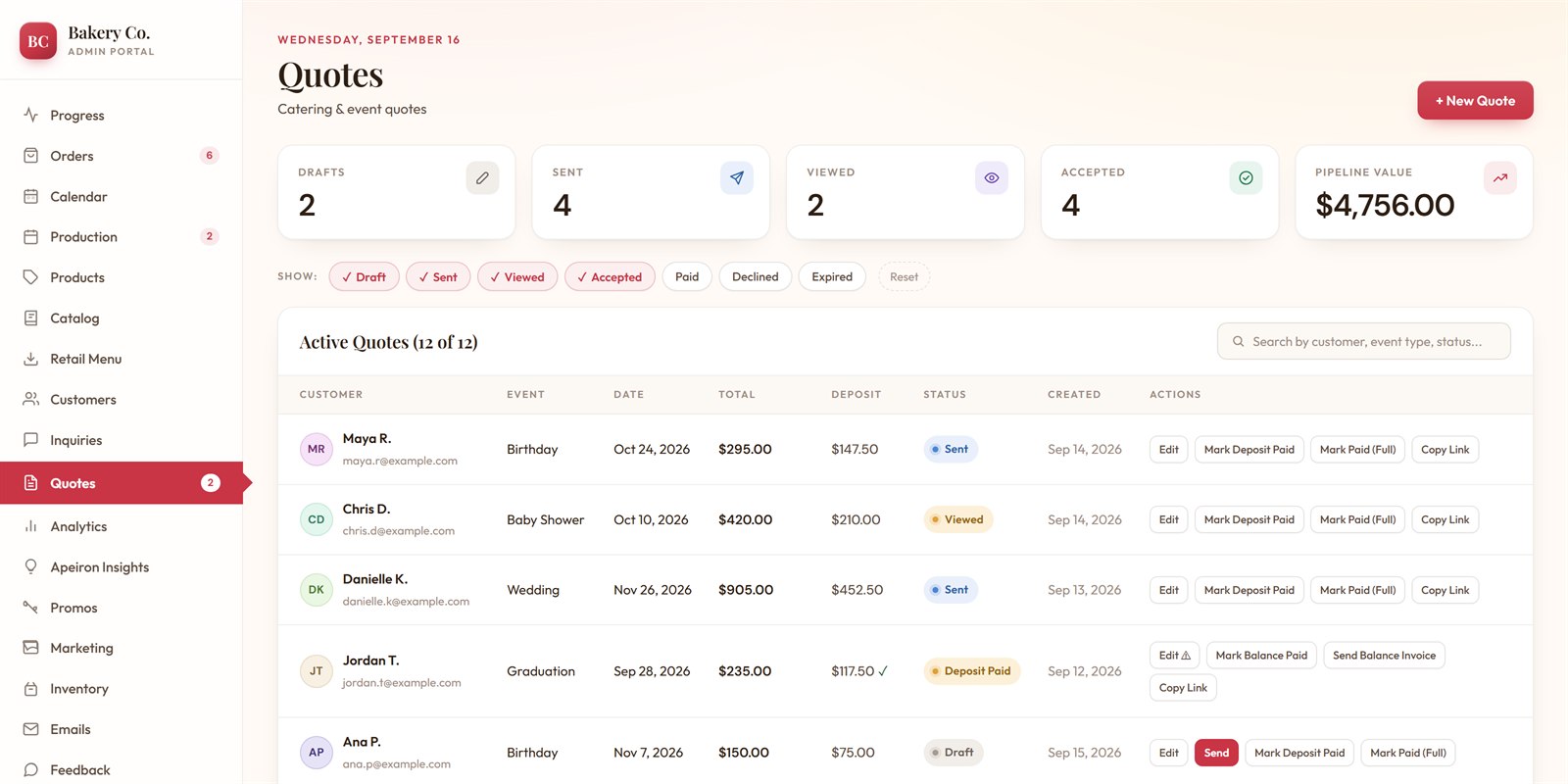
Task: Open Production in the sidebar
Action: point(121,236)
